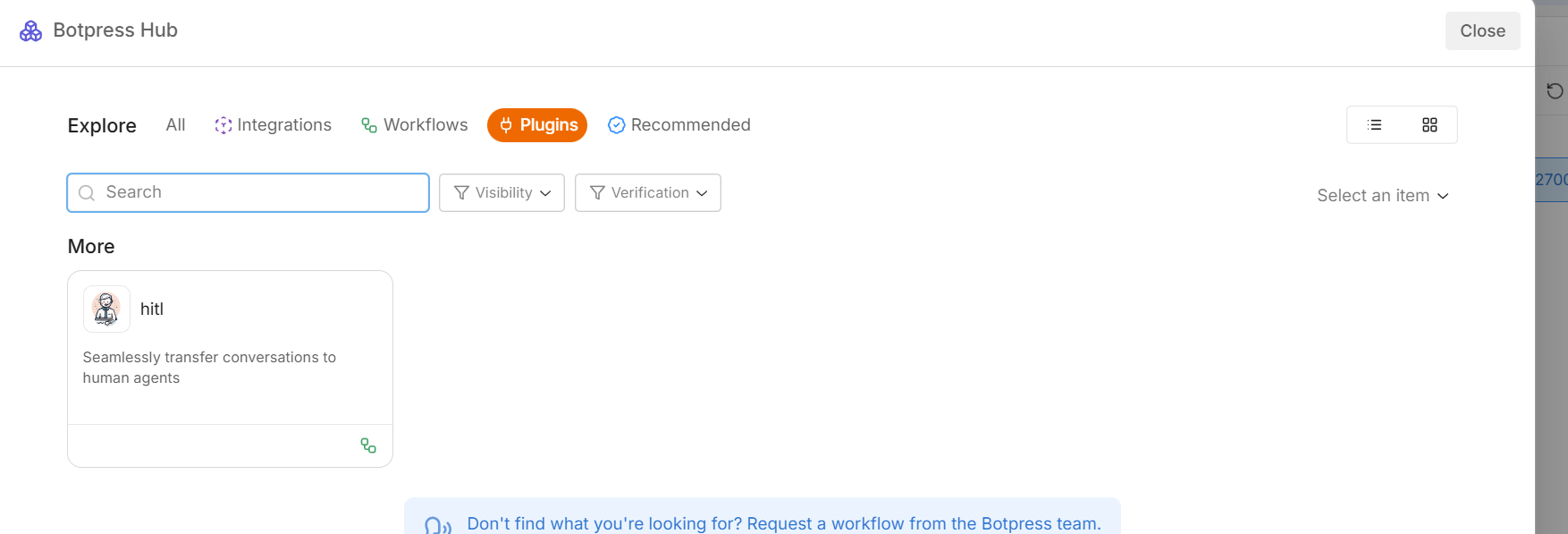Image resolution: width=1568 pixels, height=534 pixels.
Task: Open the hitl plugin title
Action: click(x=152, y=309)
